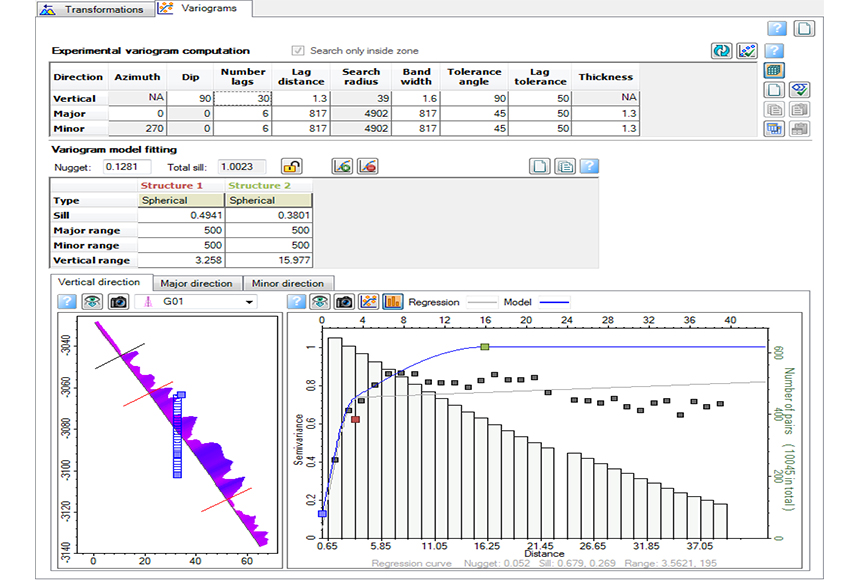This screenshot has height=580, width=860.
Task: Toggle the Total sill padlock
Action: pyautogui.click(x=291, y=167)
